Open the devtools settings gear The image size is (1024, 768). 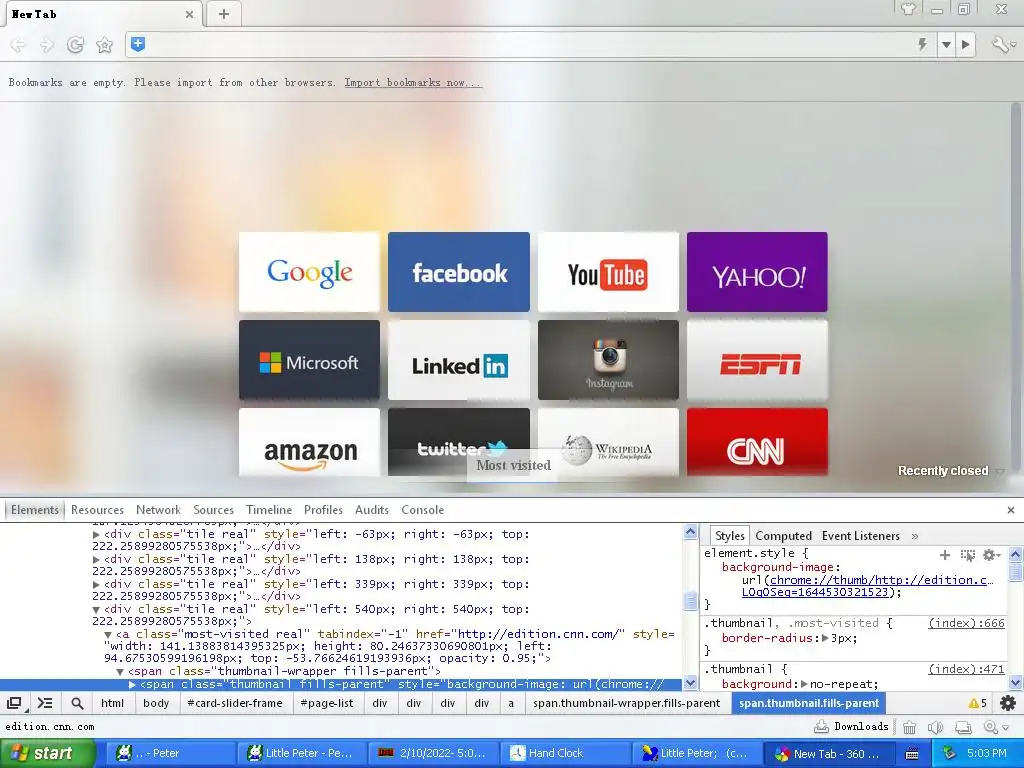[1008, 703]
